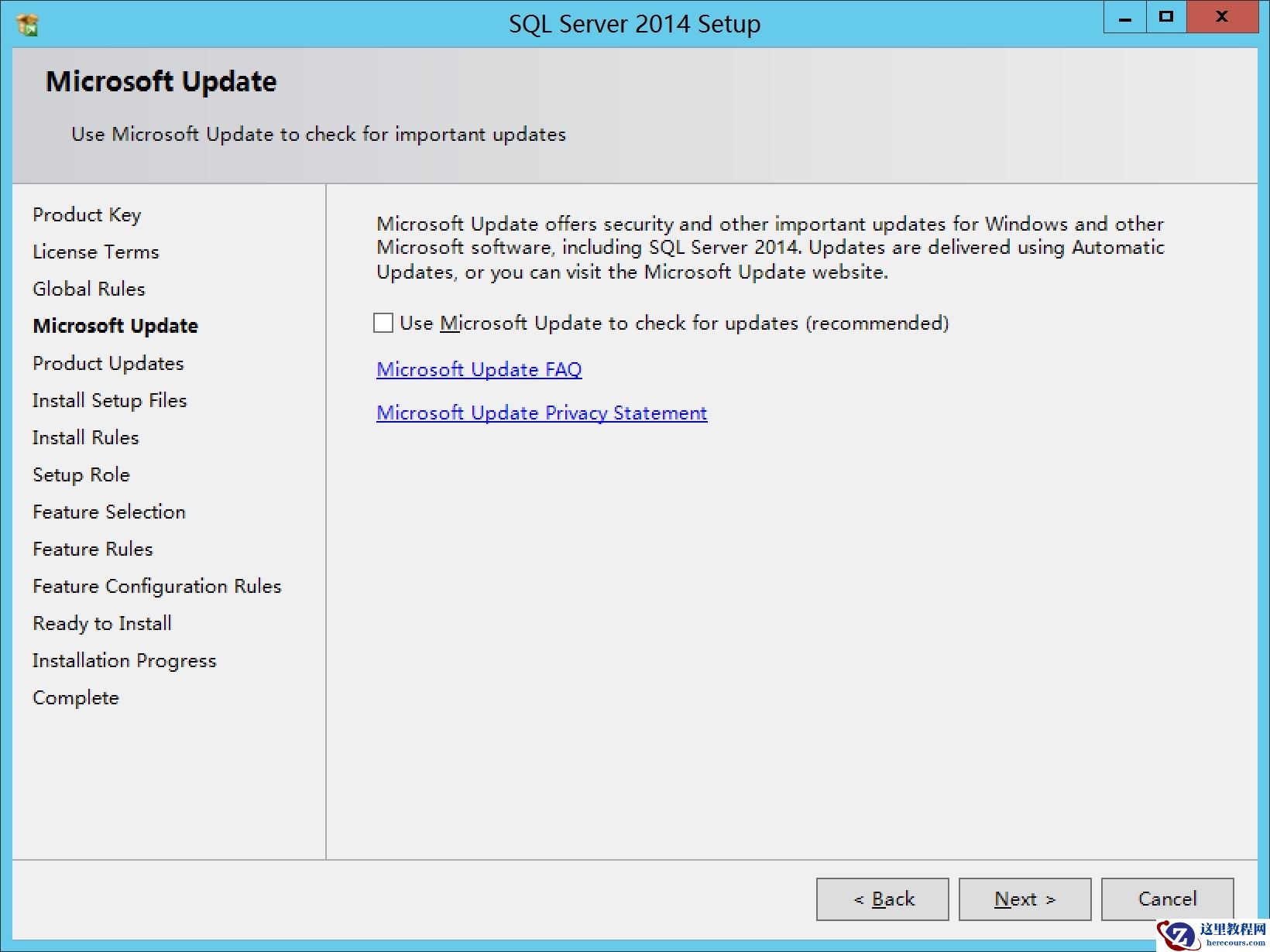The height and width of the screenshot is (952, 1270).
Task: Select Product Updates step in sidebar
Action: point(108,364)
